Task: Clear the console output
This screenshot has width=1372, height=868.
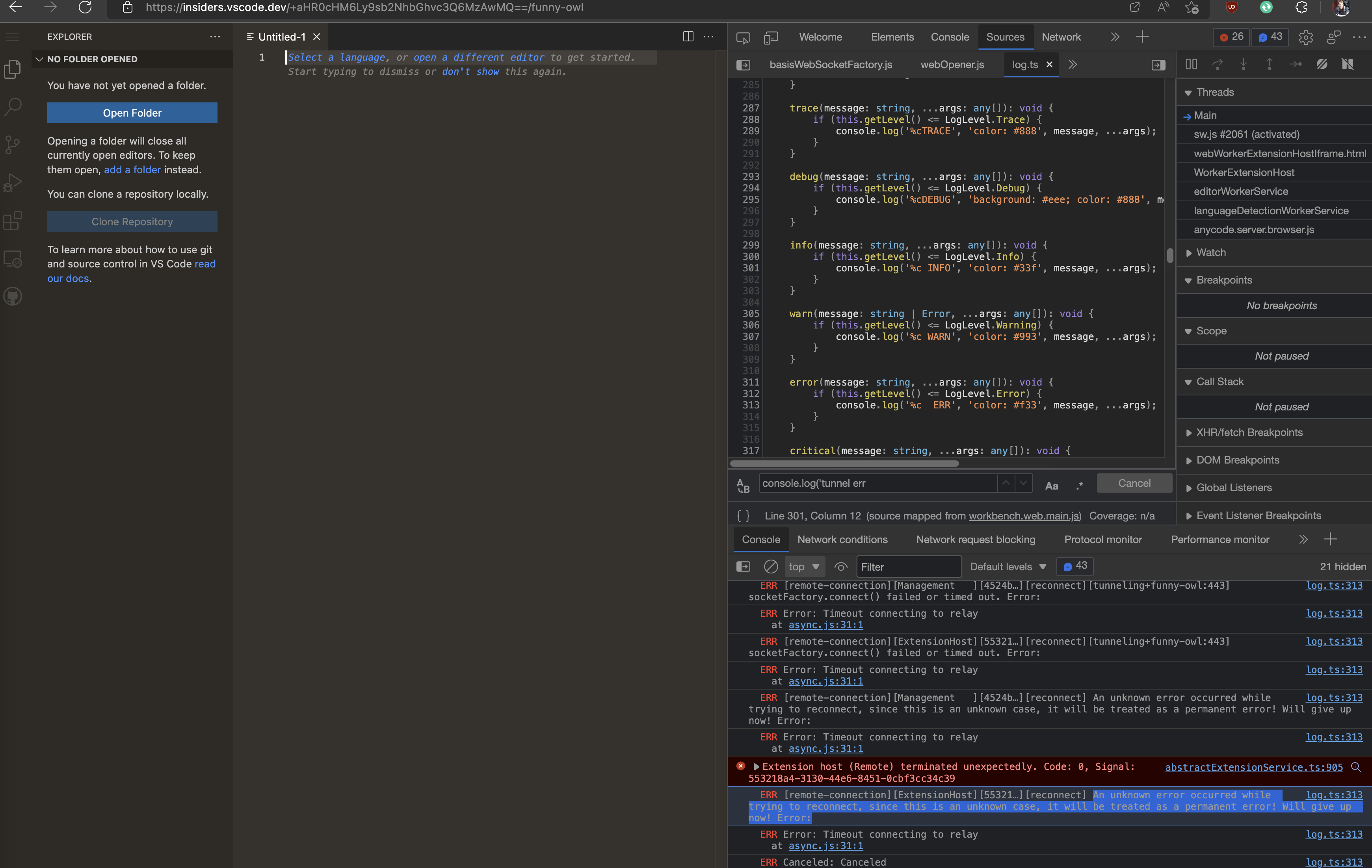Action: 770,567
